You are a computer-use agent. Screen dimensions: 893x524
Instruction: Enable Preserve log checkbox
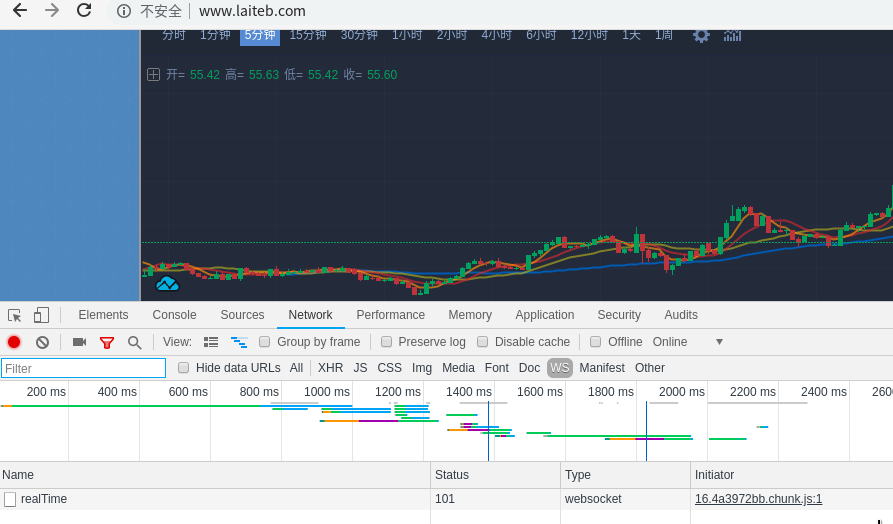click(387, 342)
